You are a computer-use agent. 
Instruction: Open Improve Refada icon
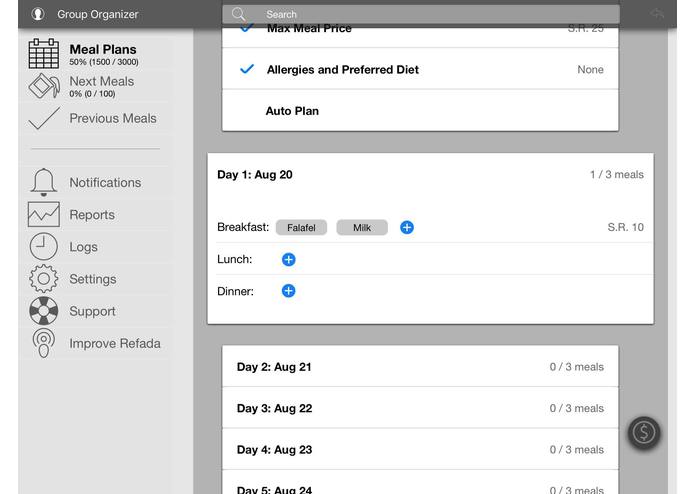[x=43, y=343]
